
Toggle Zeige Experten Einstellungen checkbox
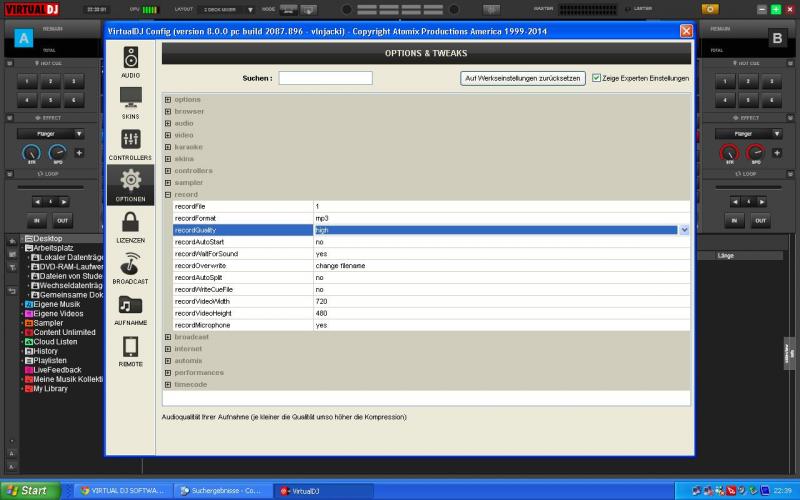pos(597,78)
